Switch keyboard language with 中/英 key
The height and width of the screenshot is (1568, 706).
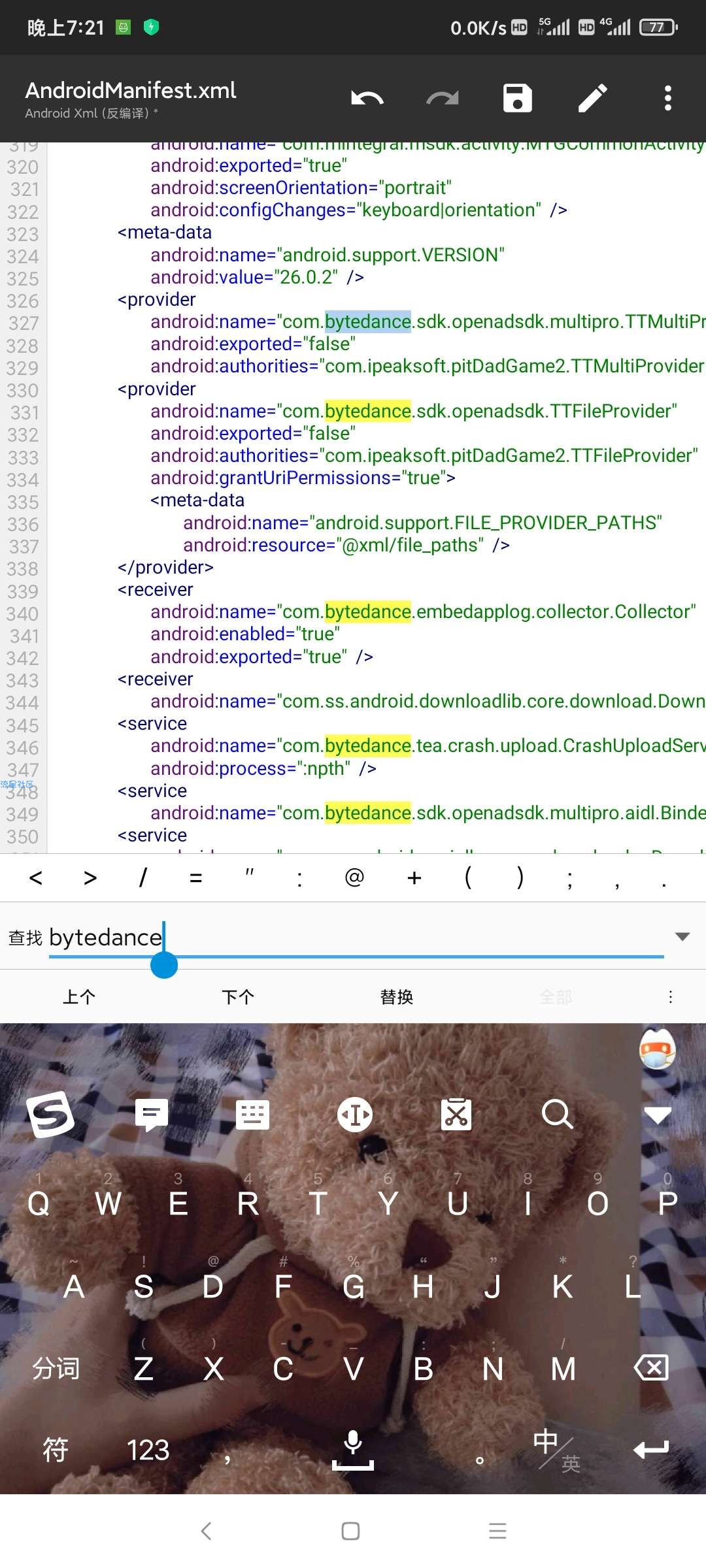(557, 1450)
